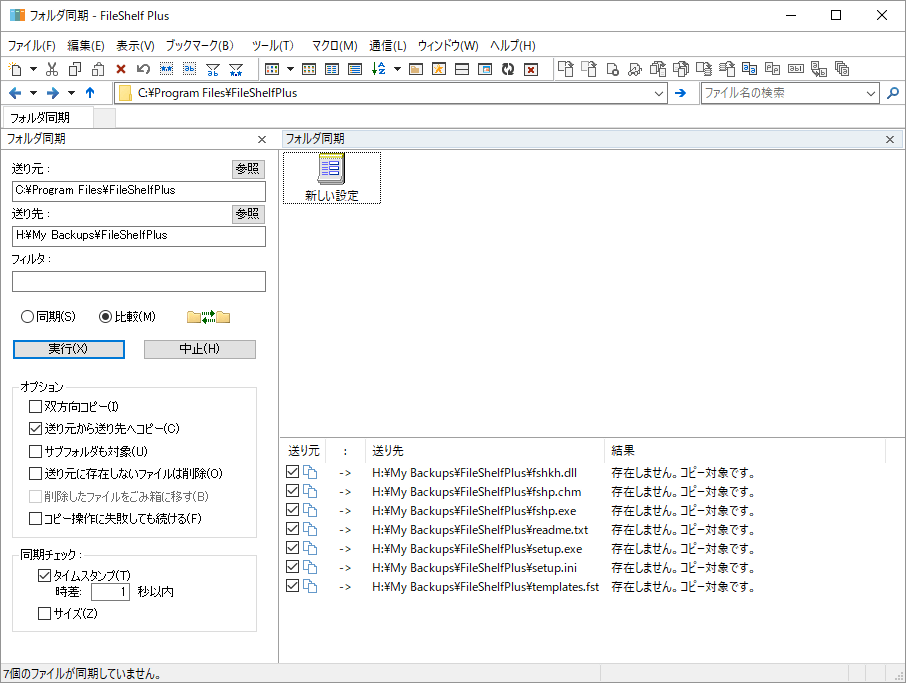The height and width of the screenshot is (683, 906).
Task: Click 参照 button beside 送り元
Action: (248, 169)
